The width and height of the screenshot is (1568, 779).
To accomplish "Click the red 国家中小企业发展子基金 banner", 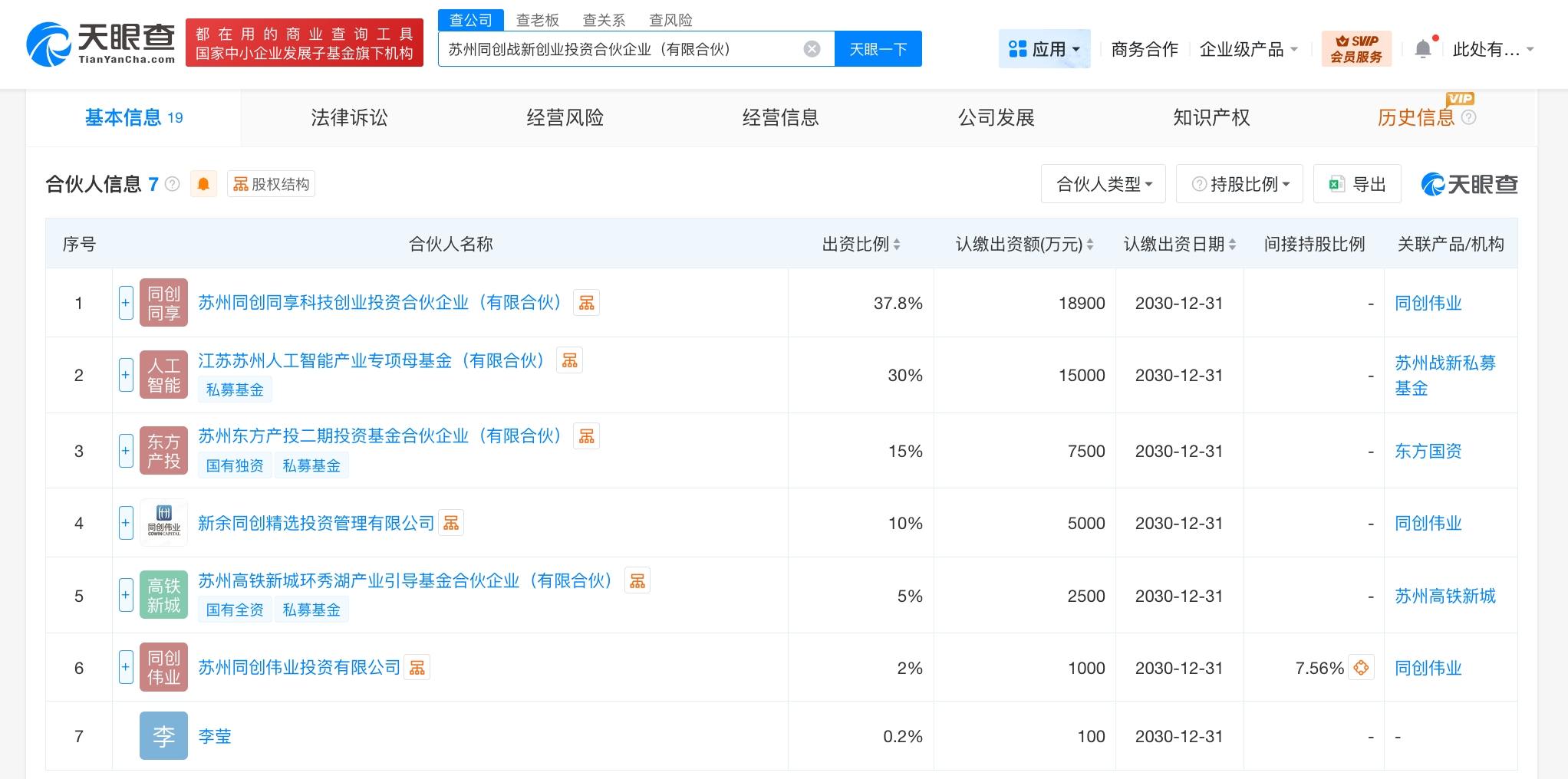I will click(305, 43).
